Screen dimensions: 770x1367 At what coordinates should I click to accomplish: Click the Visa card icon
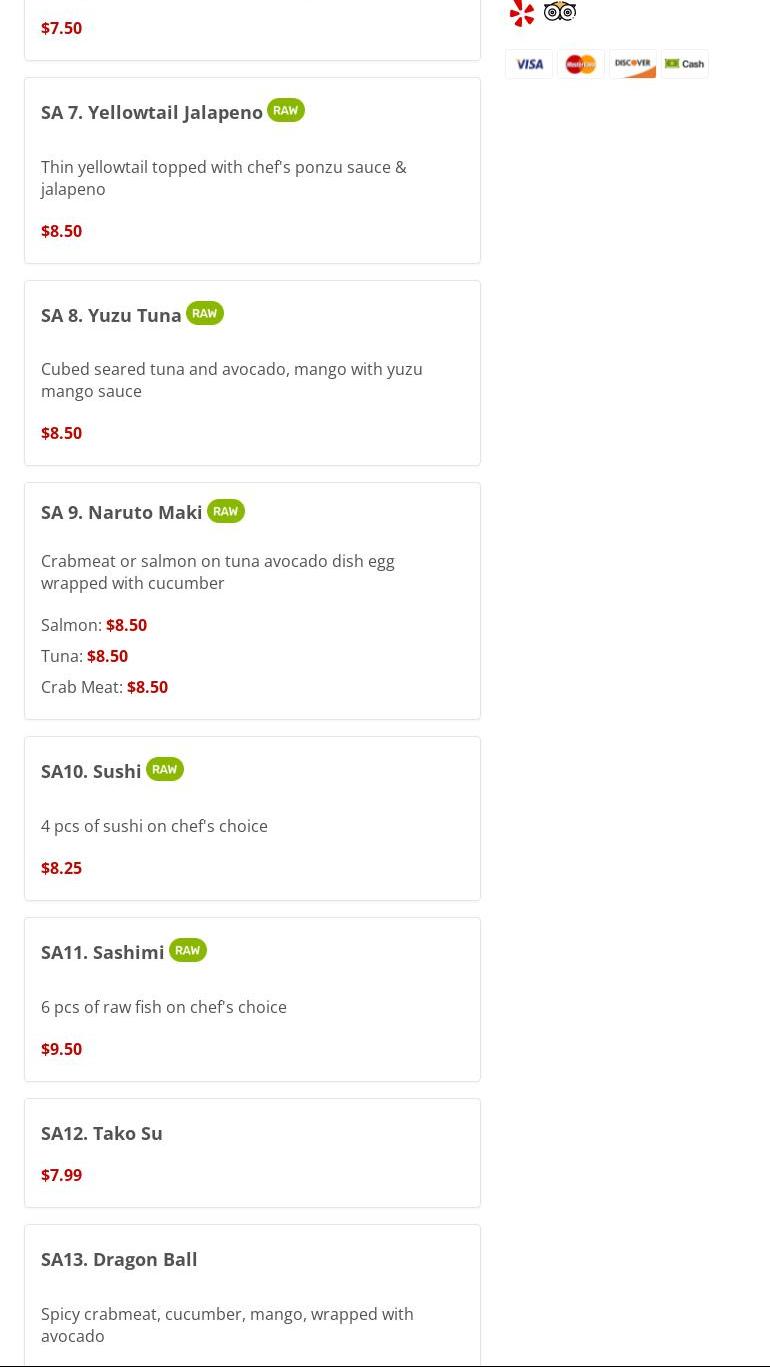(x=529, y=64)
